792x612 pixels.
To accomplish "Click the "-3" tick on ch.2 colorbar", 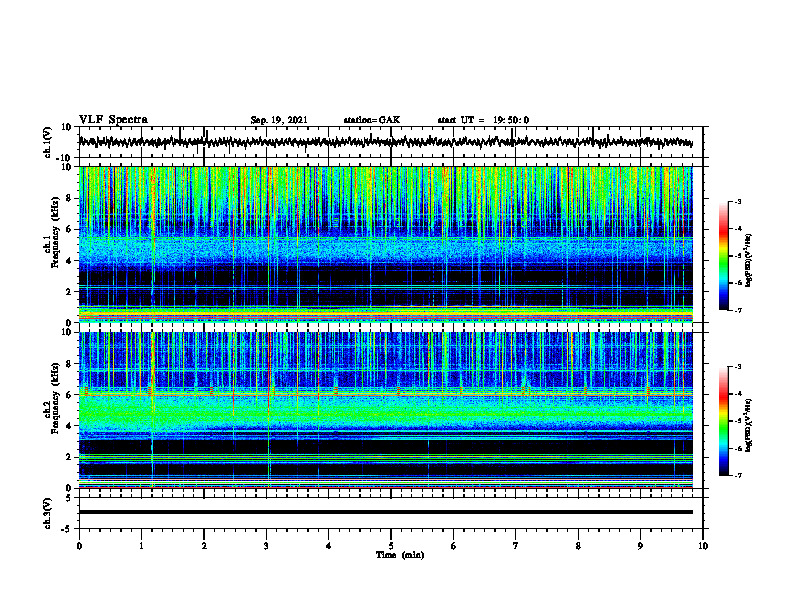I will (738, 367).
